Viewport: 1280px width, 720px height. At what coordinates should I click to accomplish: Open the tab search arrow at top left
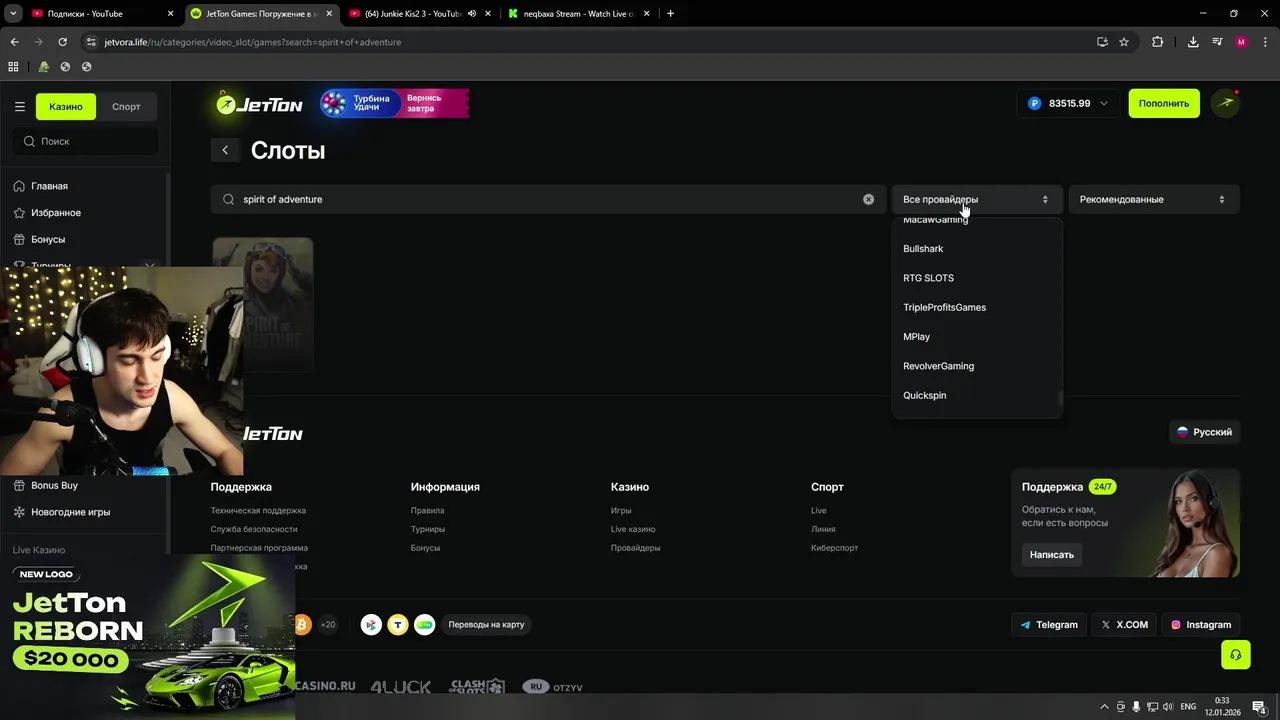pos(13,14)
